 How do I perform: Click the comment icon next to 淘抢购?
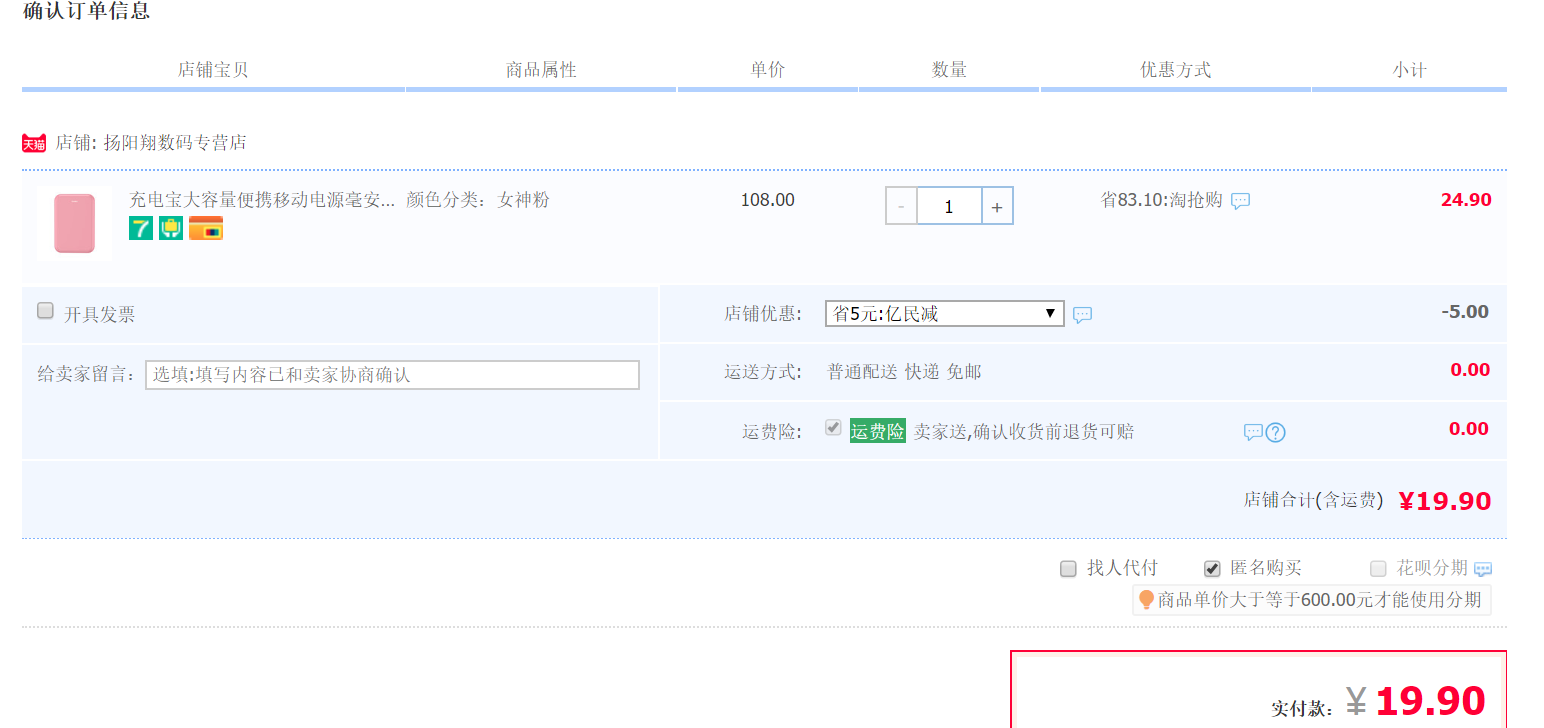[1240, 201]
